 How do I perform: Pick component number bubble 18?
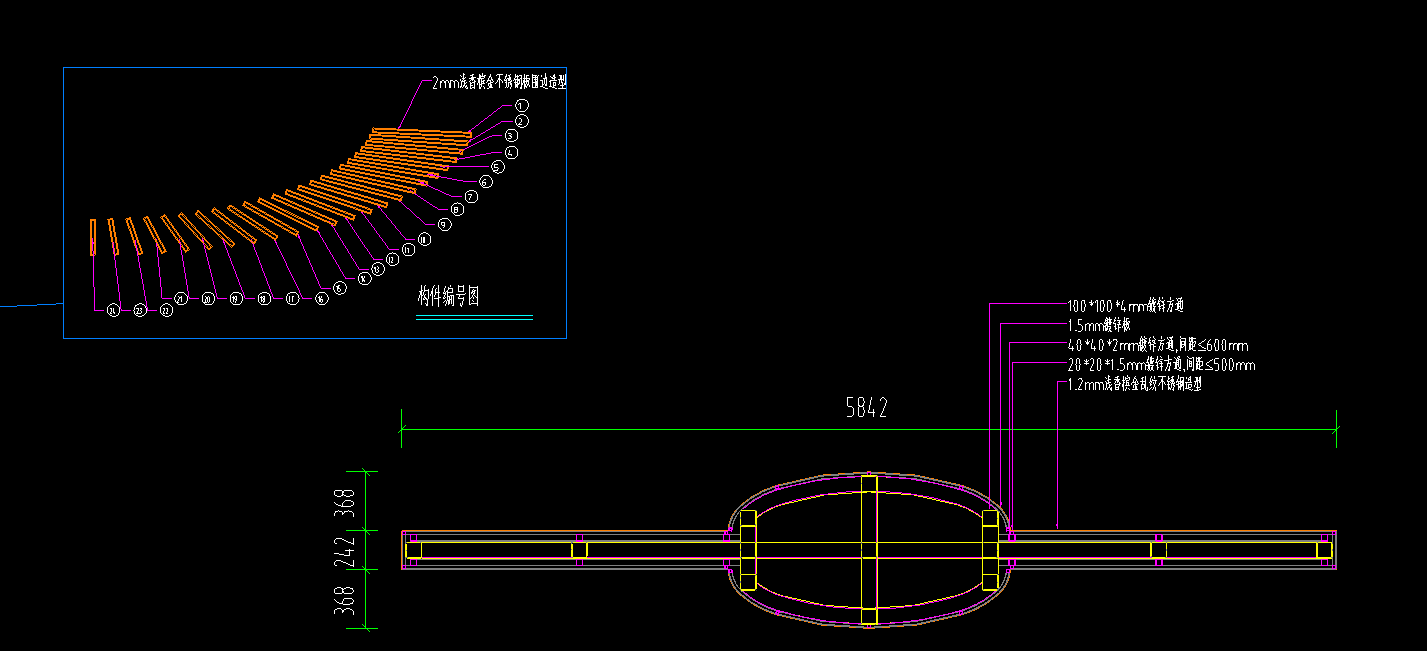pyautogui.click(x=264, y=298)
